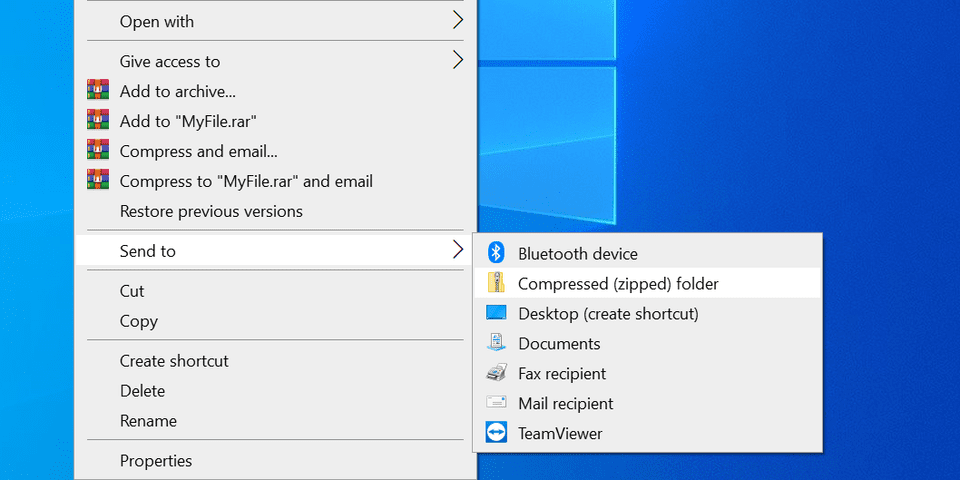Click the zipped folder icon

[496, 284]
